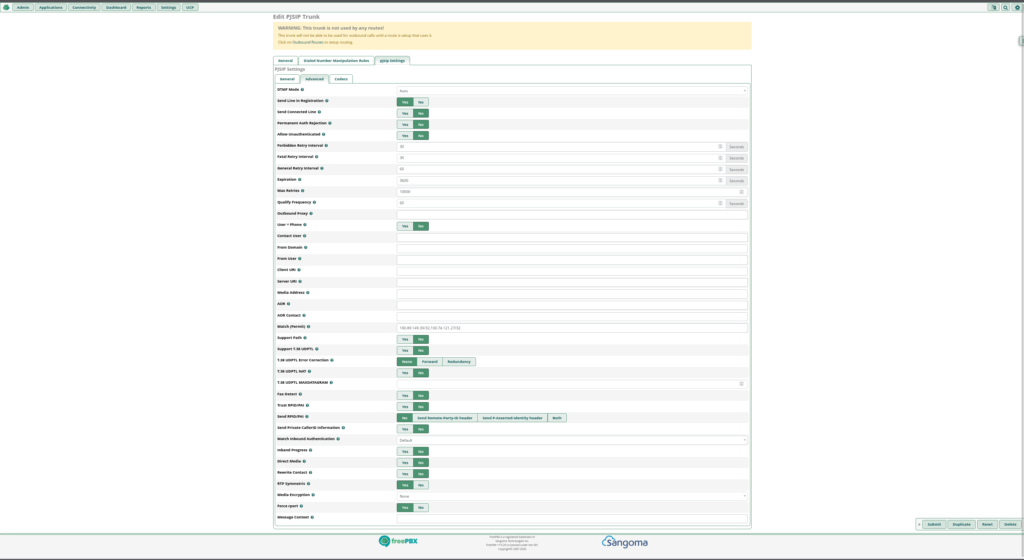This screenshot has height=560, width=1024.
Task: Switch to the Codecs tab
Action: pyautogui.click(x=341, y=78)
